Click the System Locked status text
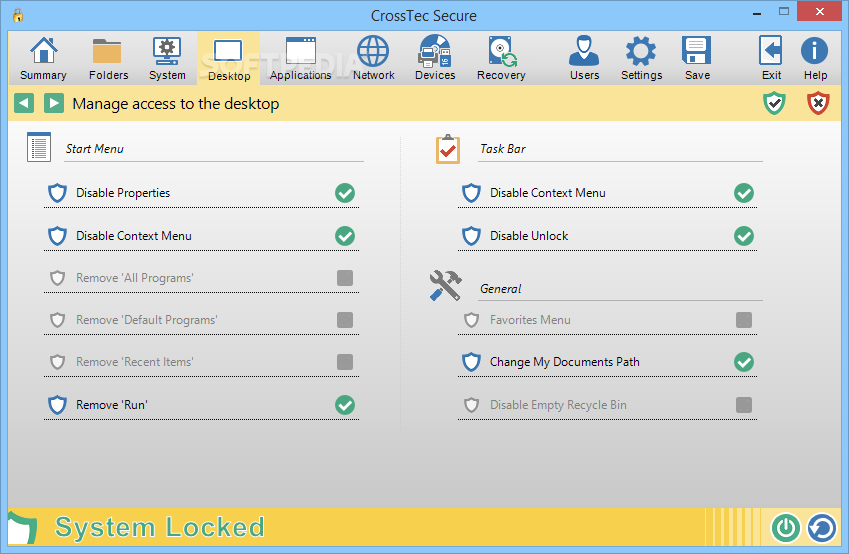Screen dimensions: 849x554 point(160,527)
